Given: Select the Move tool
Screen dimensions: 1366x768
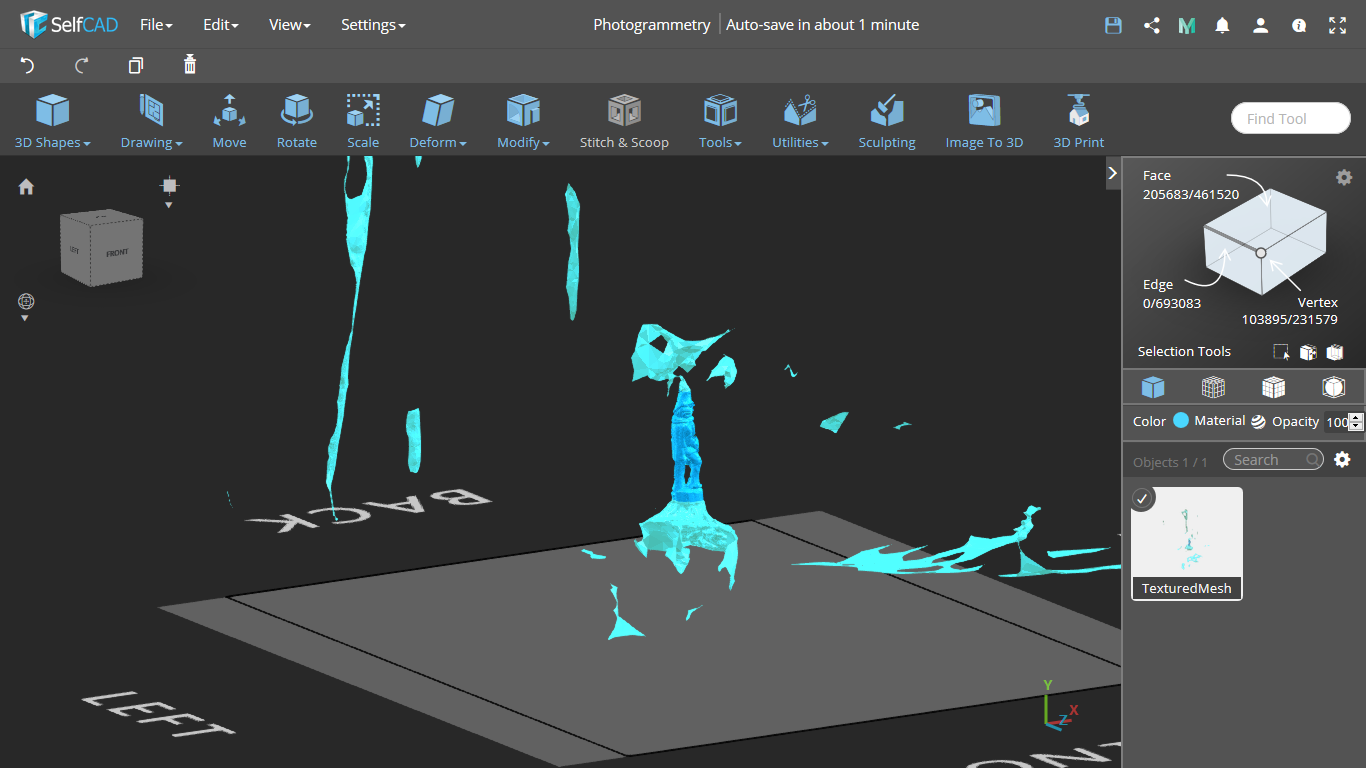Looking at the screenshot, I should [x=229, y=121].
